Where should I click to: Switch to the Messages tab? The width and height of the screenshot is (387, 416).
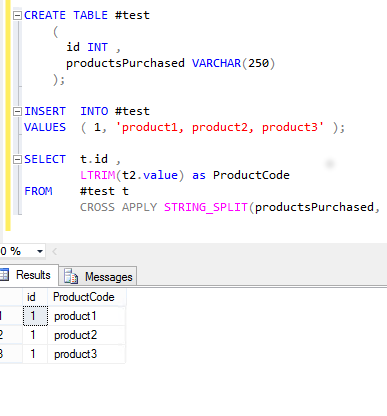(x=98, y=276)
